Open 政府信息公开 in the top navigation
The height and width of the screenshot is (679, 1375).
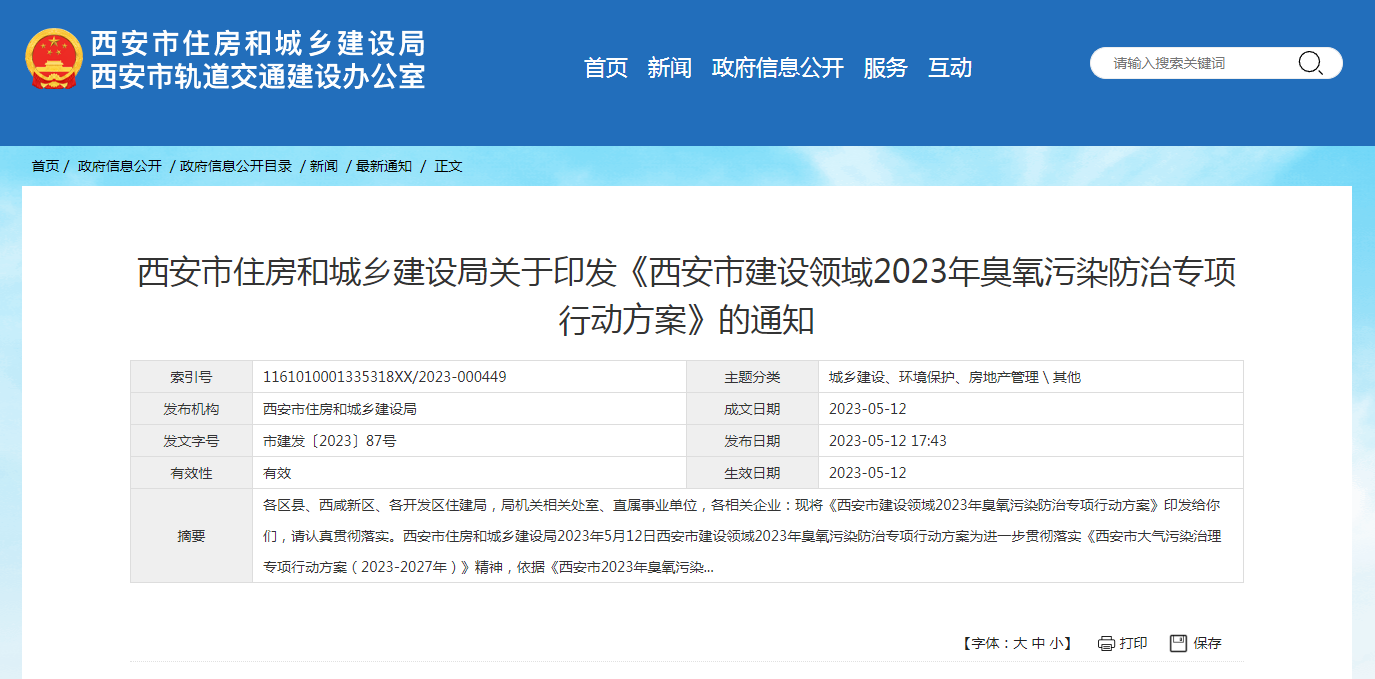click(778, 68)
